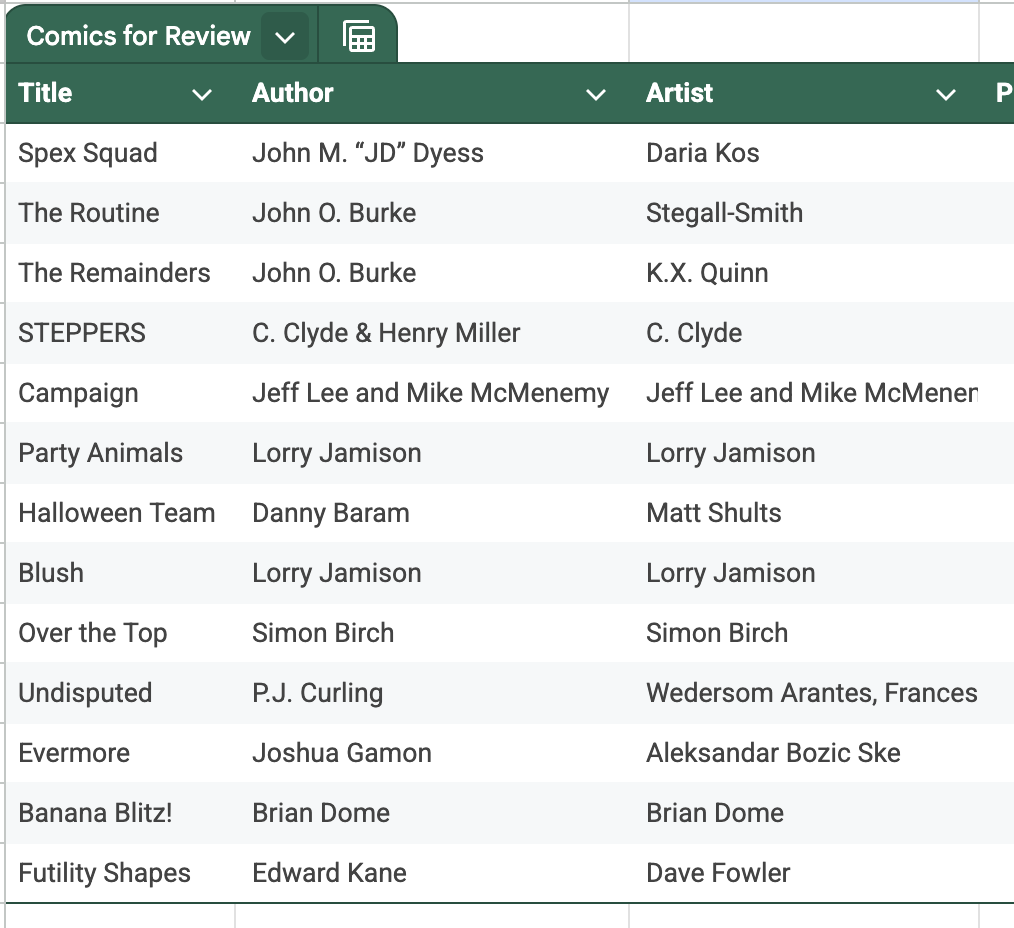Click author cell Joshua Gamon
This screenshot has height=928, width=1014.
[432, 753]
